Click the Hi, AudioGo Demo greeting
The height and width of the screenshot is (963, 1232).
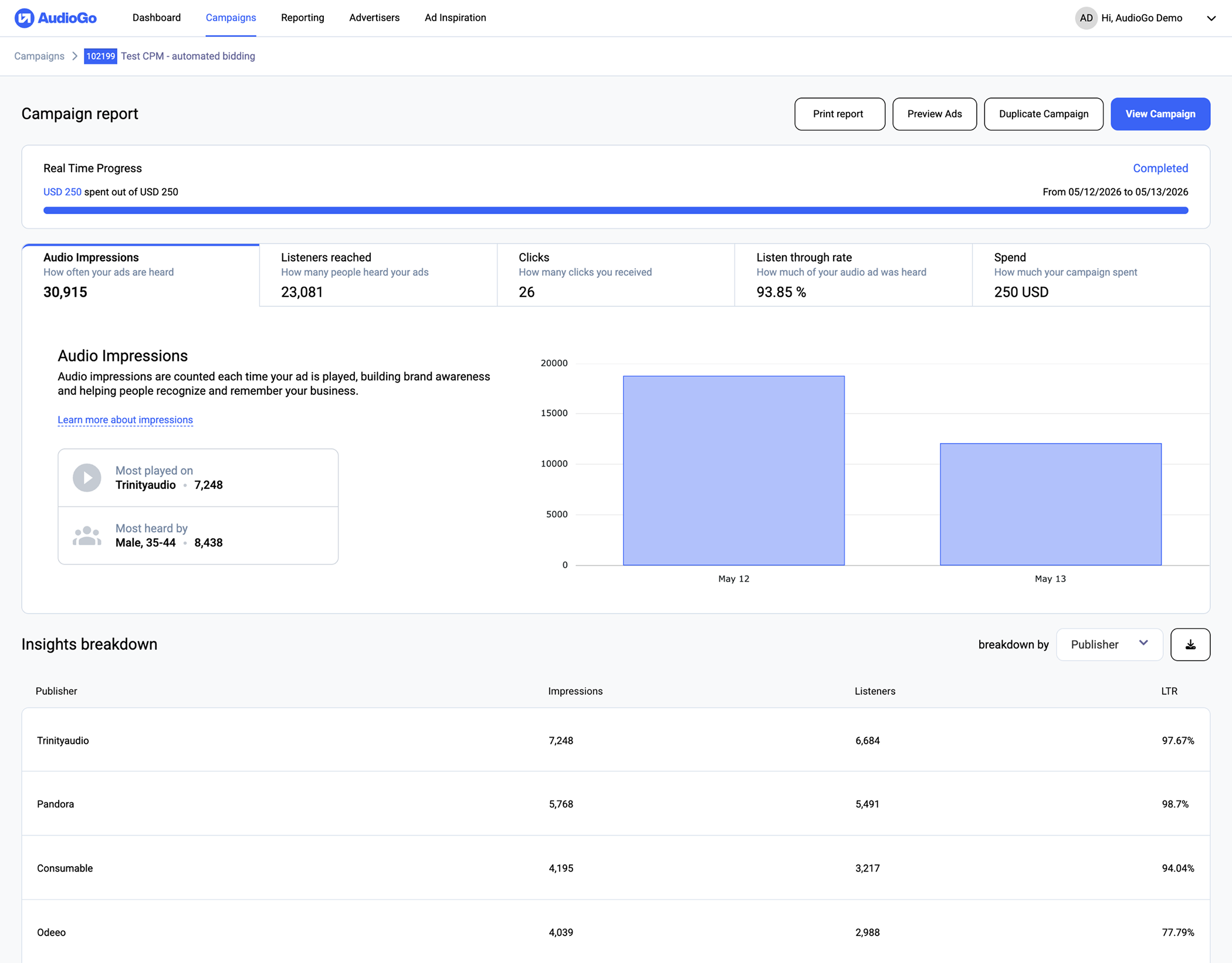point(1142,18)
